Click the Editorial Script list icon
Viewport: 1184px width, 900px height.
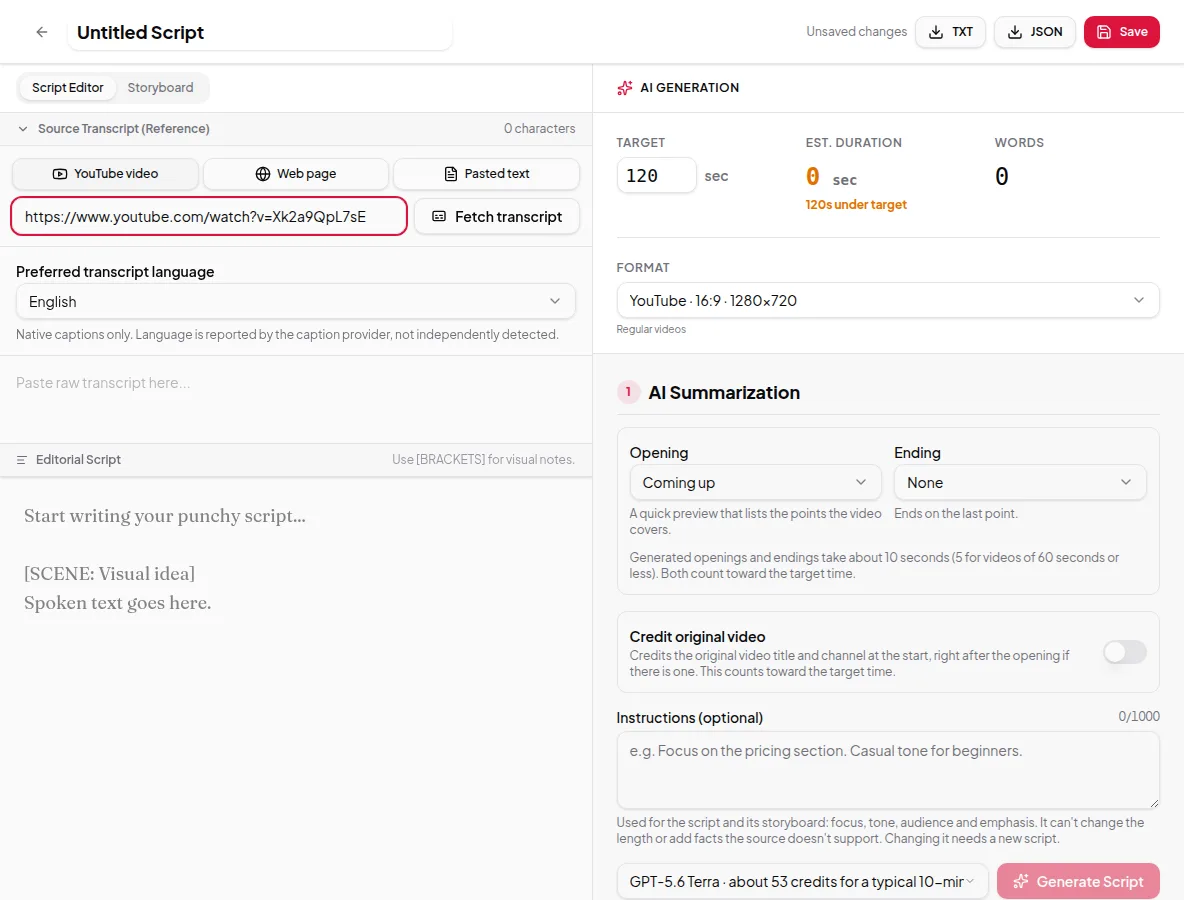click(x=21, y=460)
